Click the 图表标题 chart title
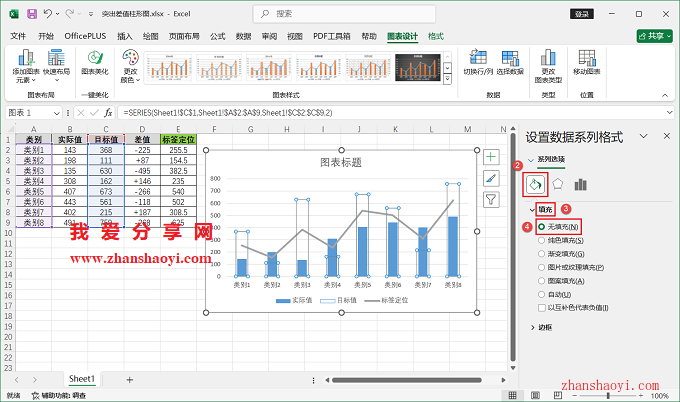Screen dimensions: 680x402 pos(341,162)
